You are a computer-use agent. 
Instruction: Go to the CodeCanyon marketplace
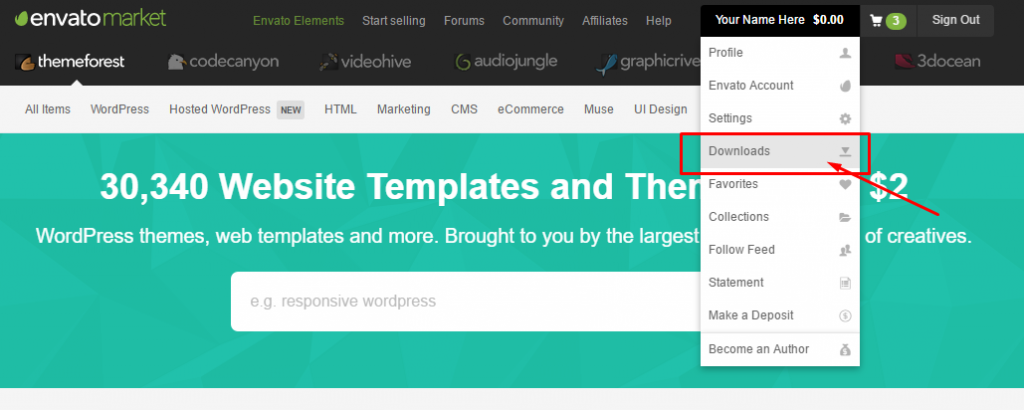(x=223, y=62)
